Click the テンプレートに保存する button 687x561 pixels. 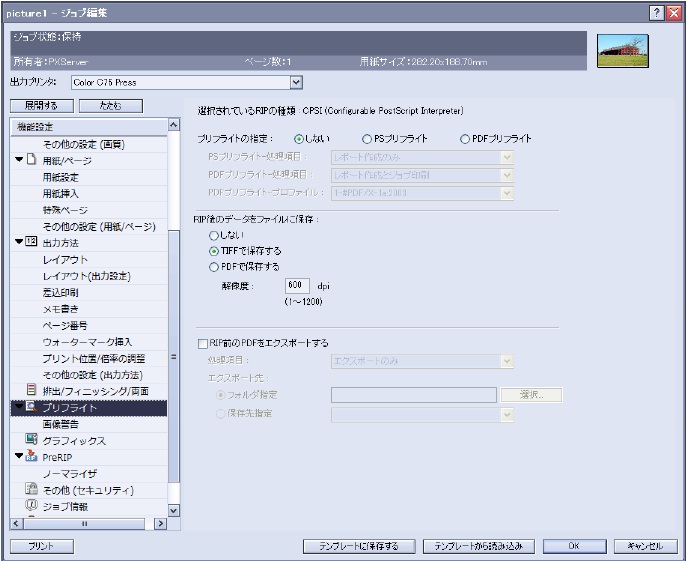pos(358,546)
